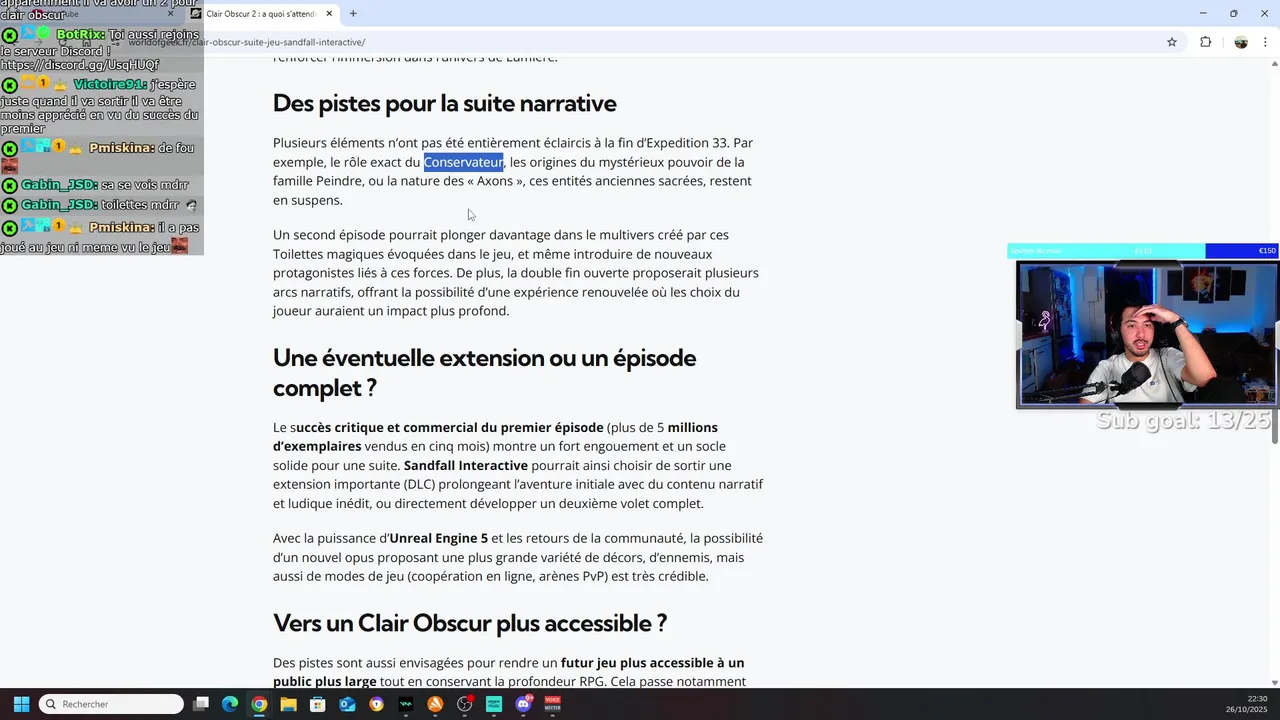
Task: Open Outlook from the taskbar
Action: (347, 704)
